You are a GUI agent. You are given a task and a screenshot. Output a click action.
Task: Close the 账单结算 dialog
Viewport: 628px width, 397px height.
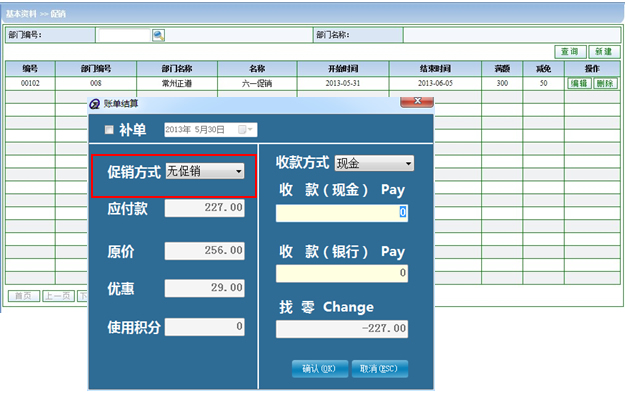(417, 102)
